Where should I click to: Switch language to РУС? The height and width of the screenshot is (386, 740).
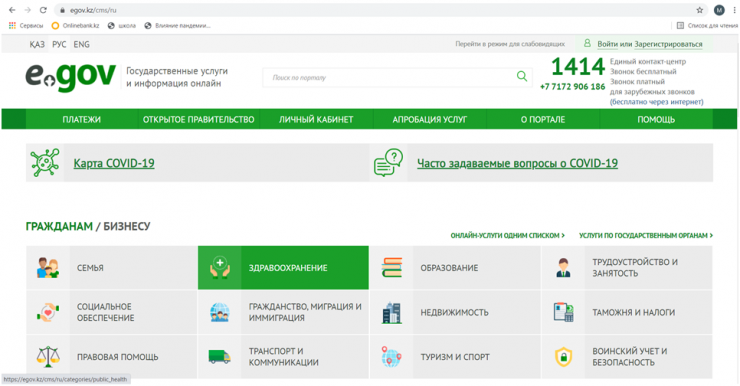point(59,44)
